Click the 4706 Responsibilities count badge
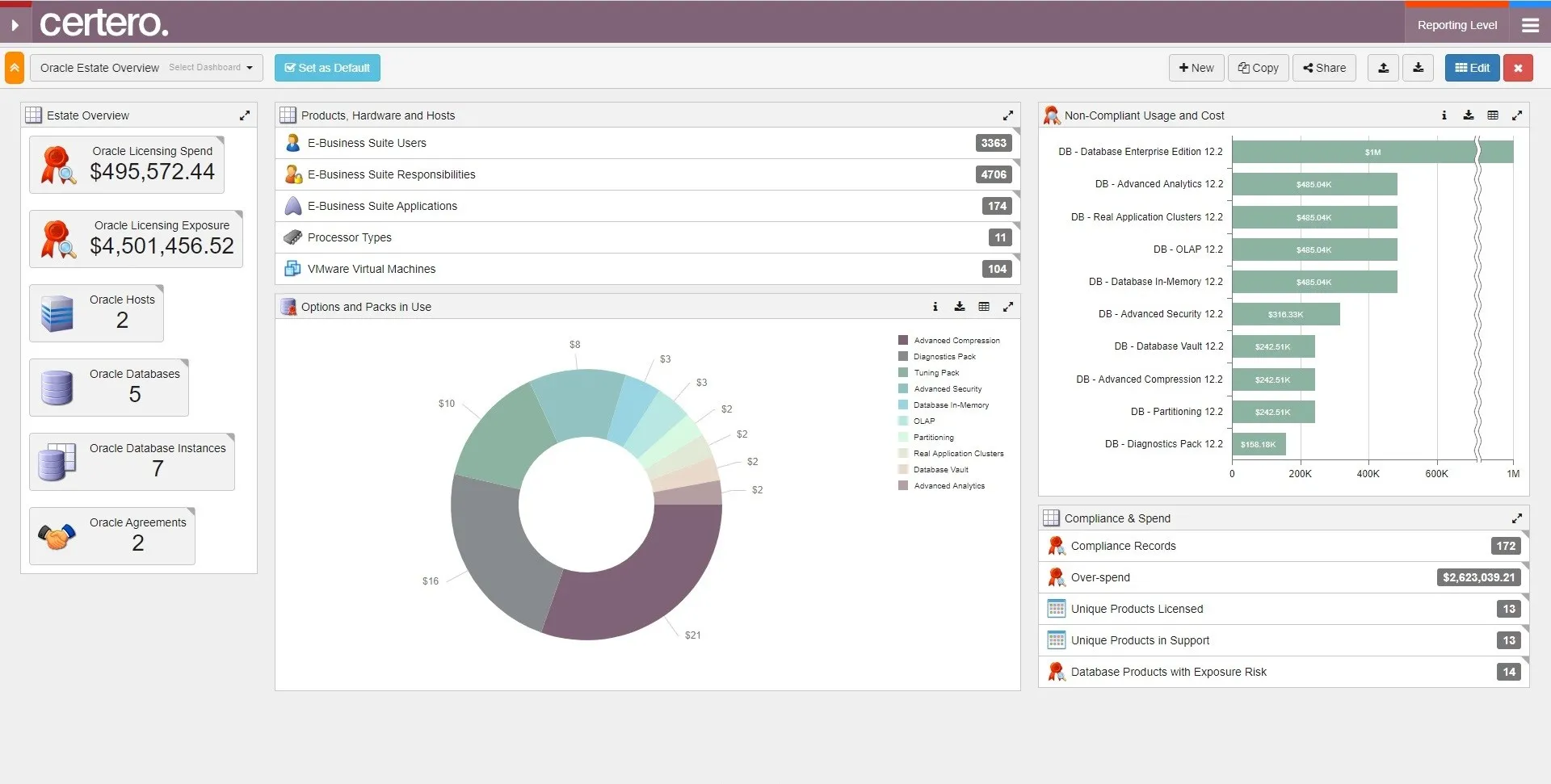This screenshot has height=784, width=1551. (994, 174)
